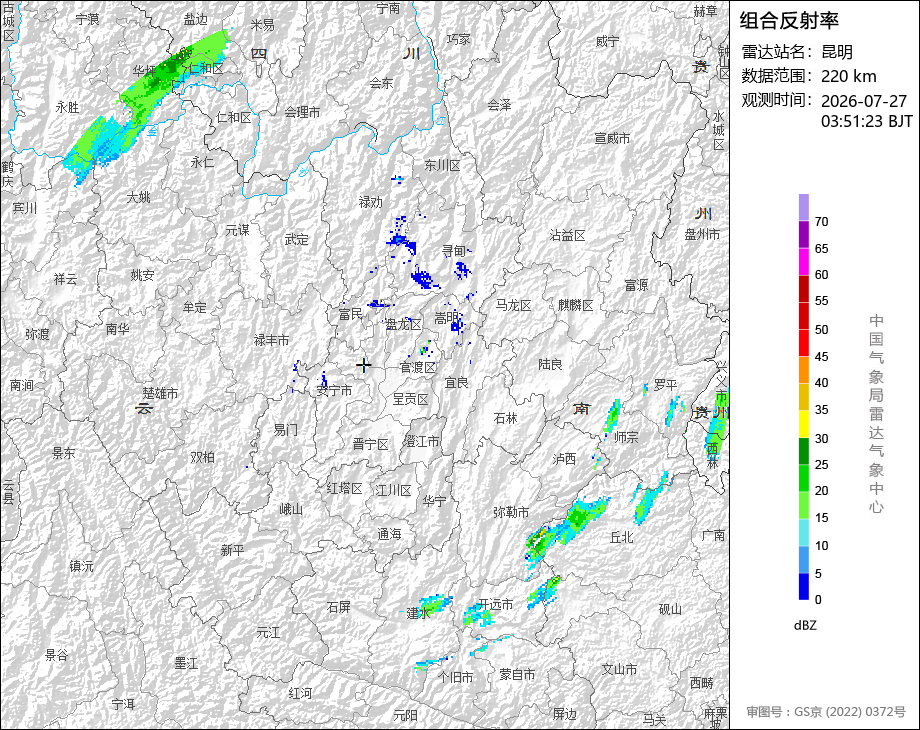Screen dimensions: 920x730
Task: Click the observation time 03:51:23 BJT
Action: pyautogui.click(x=867, y=121)
